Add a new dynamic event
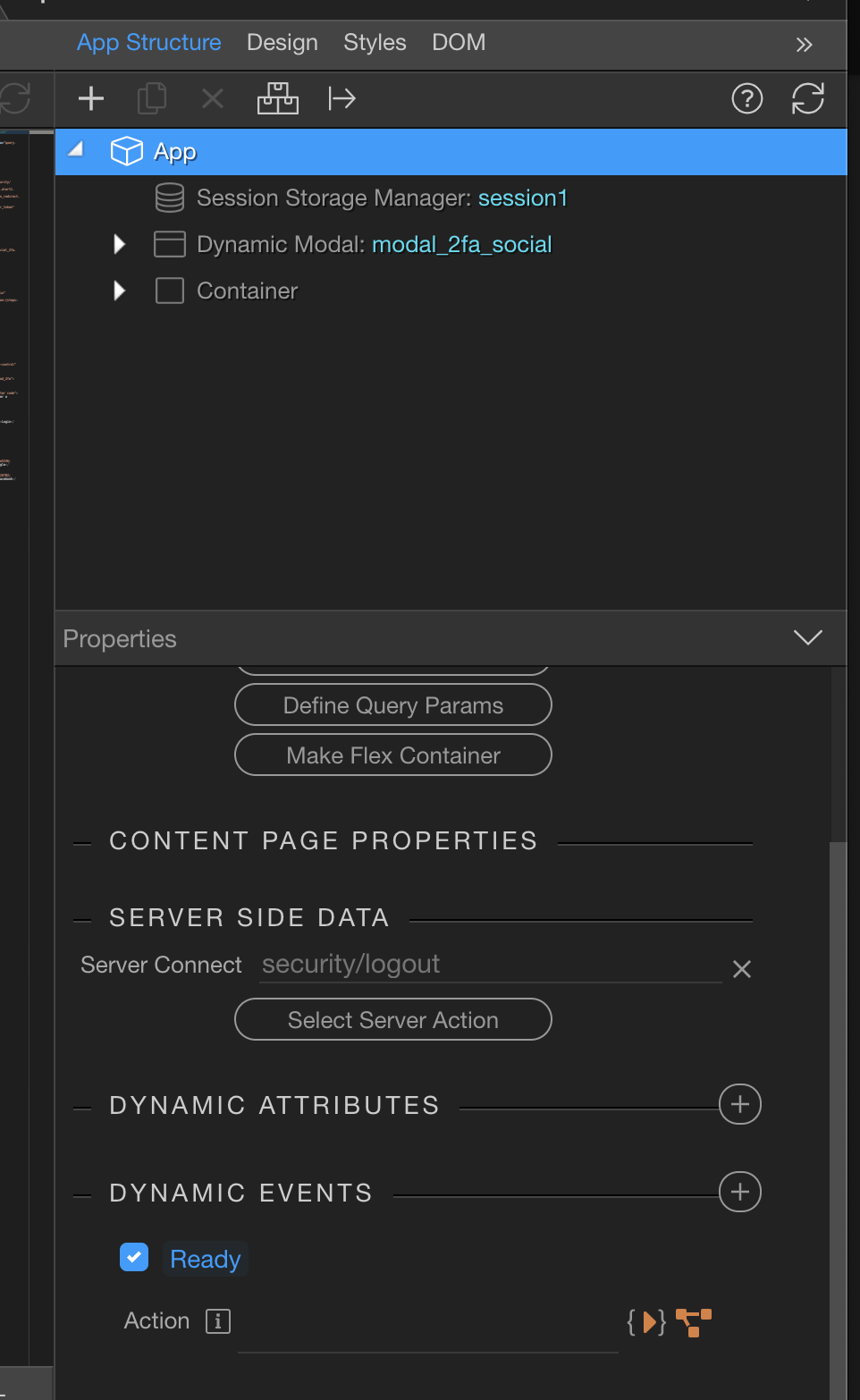860x1400 pixels. pos(740,1193)
